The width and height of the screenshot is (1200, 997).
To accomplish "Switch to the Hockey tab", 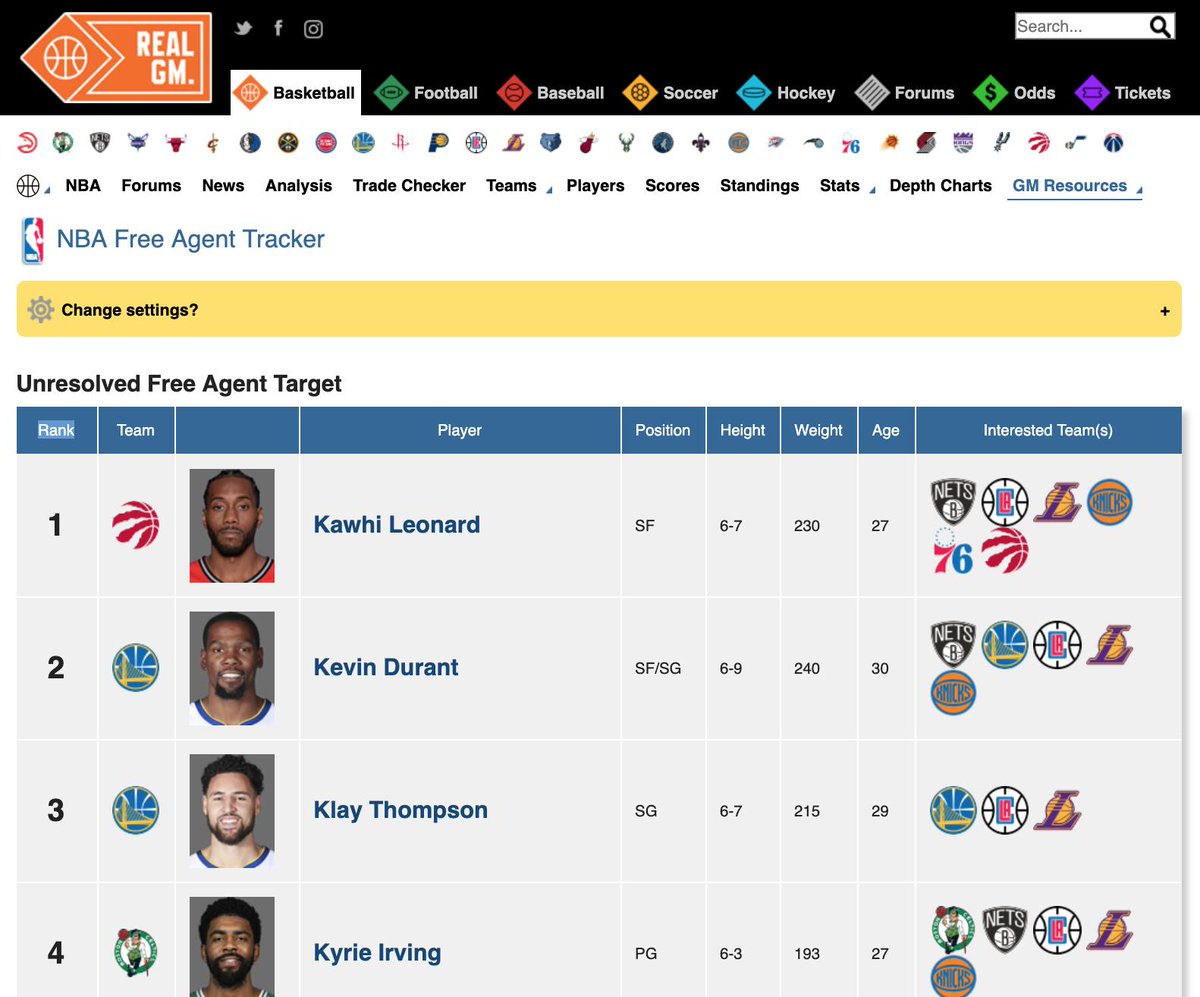I will click(x=786, y=93).
